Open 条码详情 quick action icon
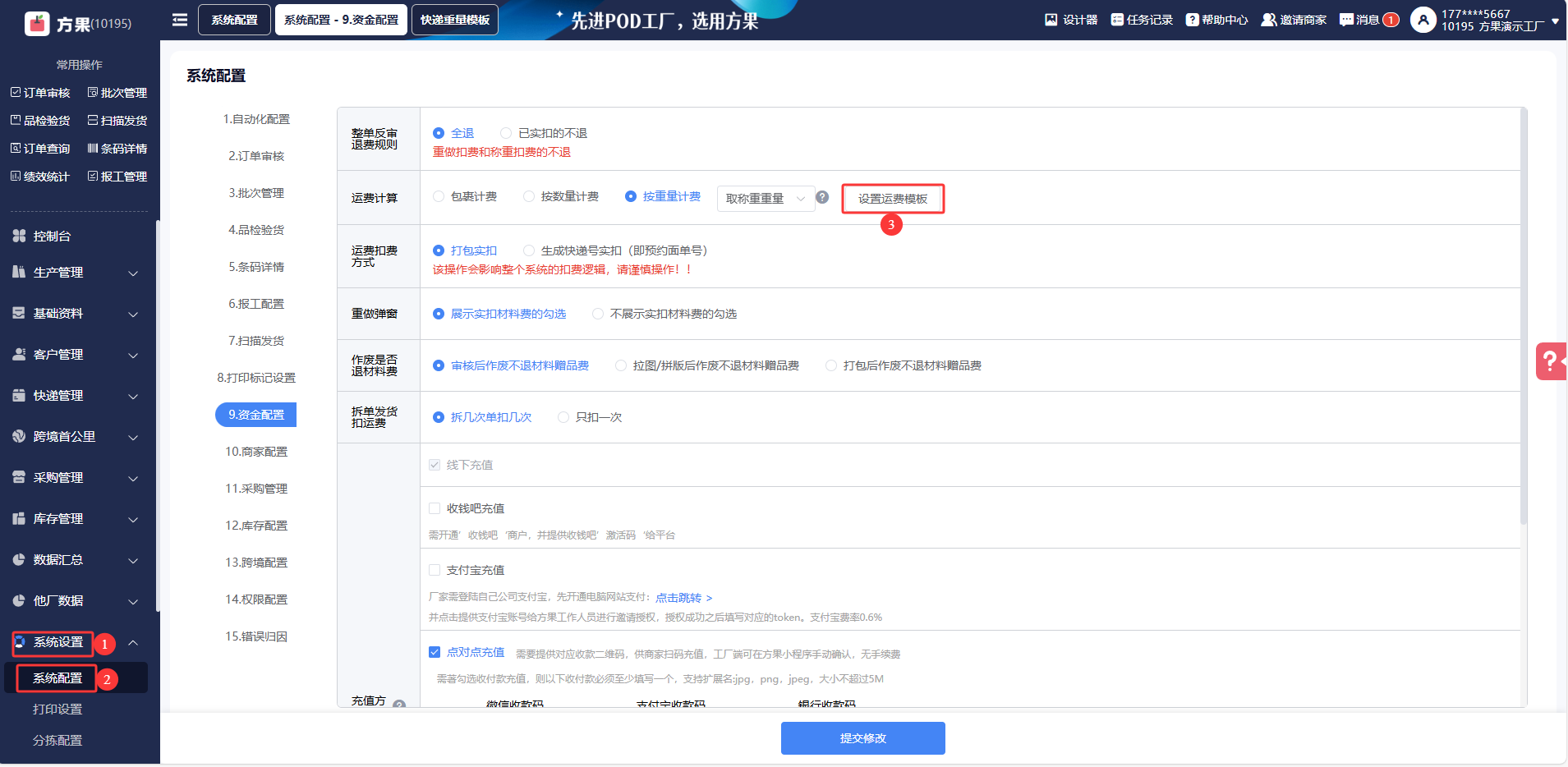Image resolution: width=1568 pixels, height=767 pixels. point(93,149)
